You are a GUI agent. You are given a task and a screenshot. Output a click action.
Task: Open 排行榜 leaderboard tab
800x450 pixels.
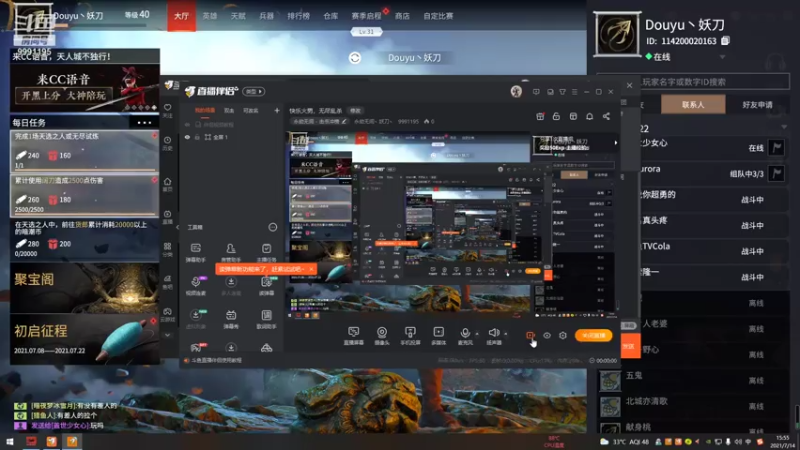pos(298,16)
